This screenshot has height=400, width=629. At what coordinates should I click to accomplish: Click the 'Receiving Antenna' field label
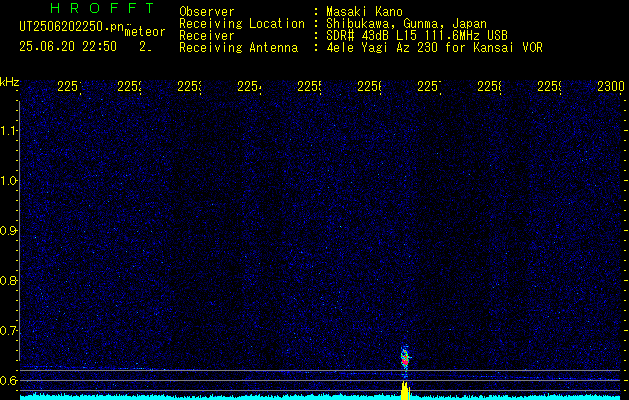238,48
